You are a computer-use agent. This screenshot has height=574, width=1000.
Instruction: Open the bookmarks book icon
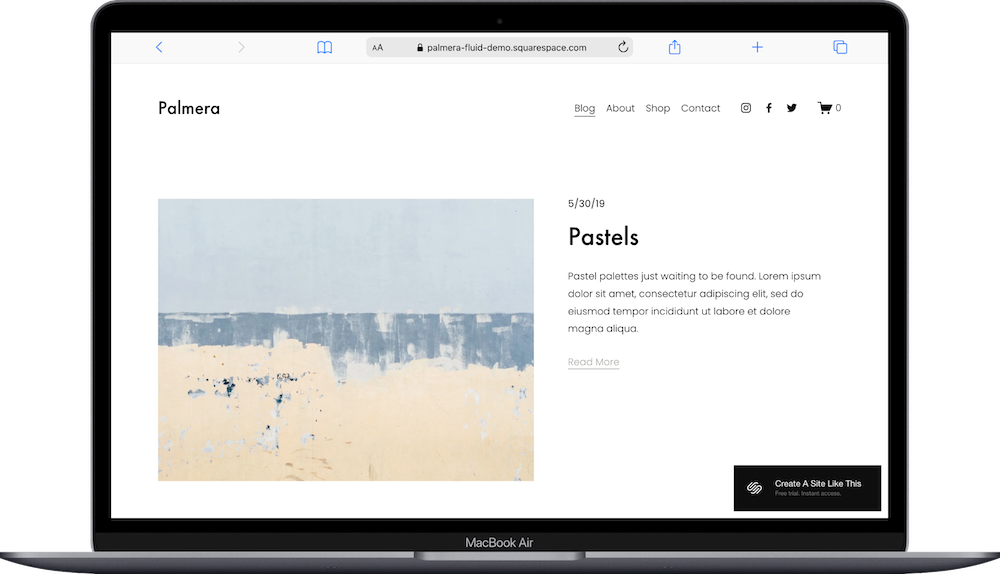click(x=325, y=47)
